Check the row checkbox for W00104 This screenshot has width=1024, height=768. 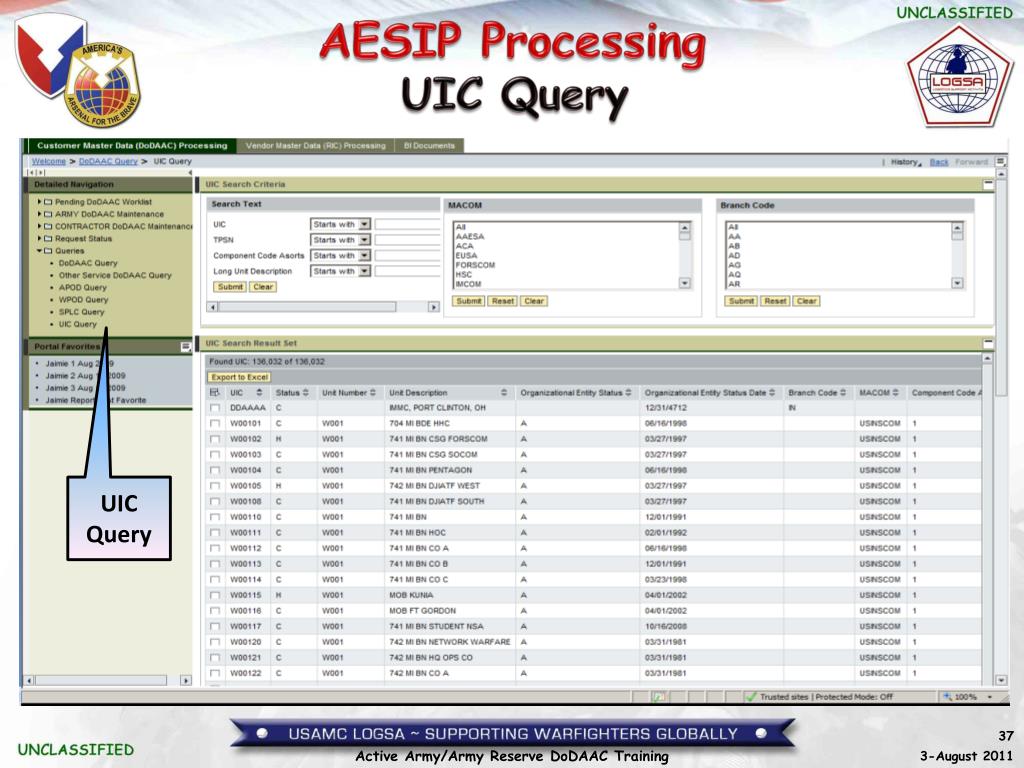tap(215, 470)
